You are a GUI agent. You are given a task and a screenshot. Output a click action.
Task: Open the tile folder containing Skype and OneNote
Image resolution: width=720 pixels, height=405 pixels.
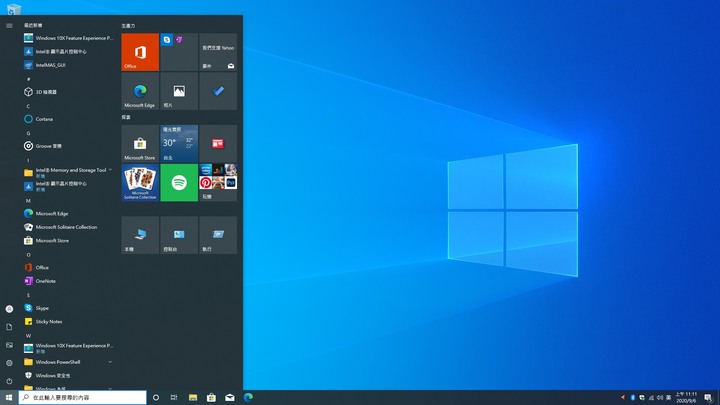(179, 52)
